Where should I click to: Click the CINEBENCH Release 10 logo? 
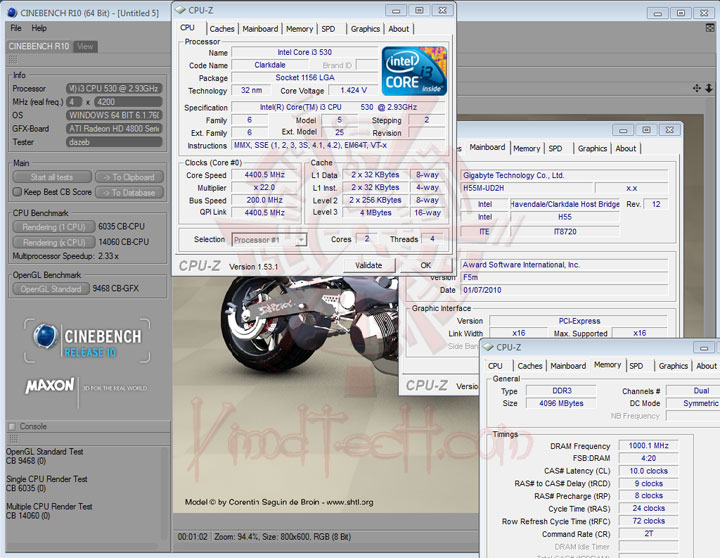click(86, 338)
